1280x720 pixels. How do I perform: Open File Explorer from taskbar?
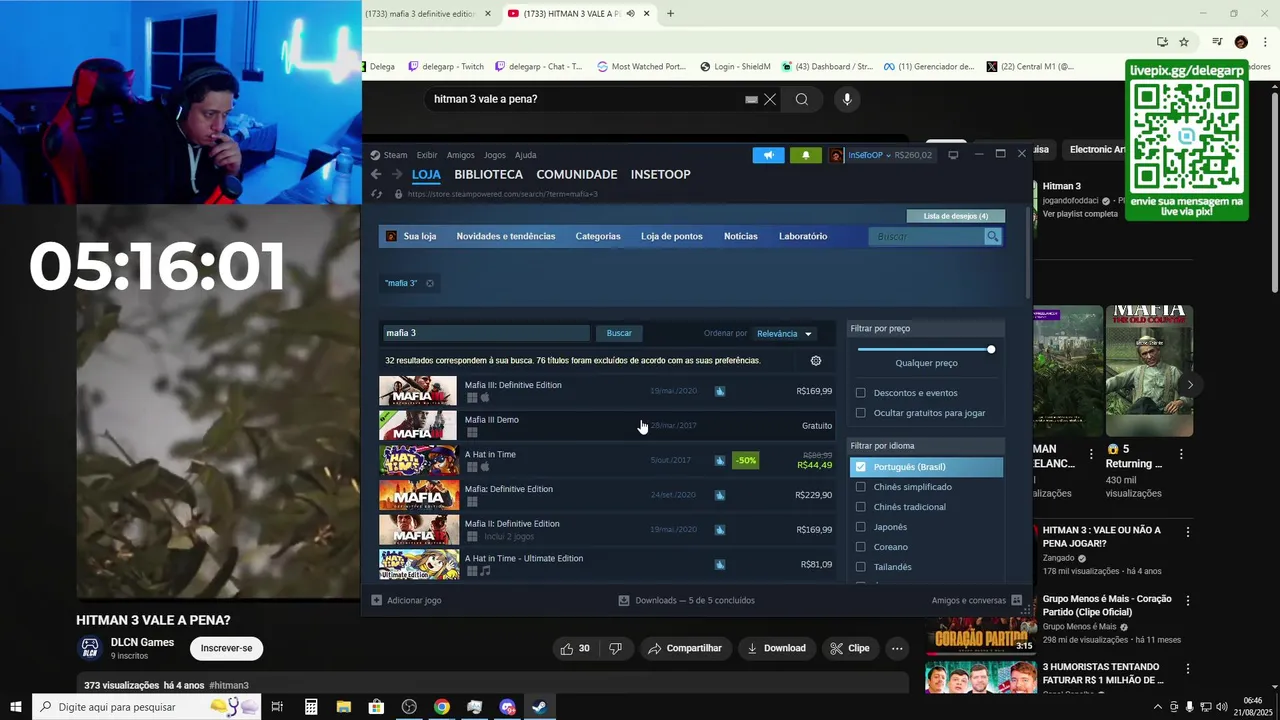click(x=343, y=707)
